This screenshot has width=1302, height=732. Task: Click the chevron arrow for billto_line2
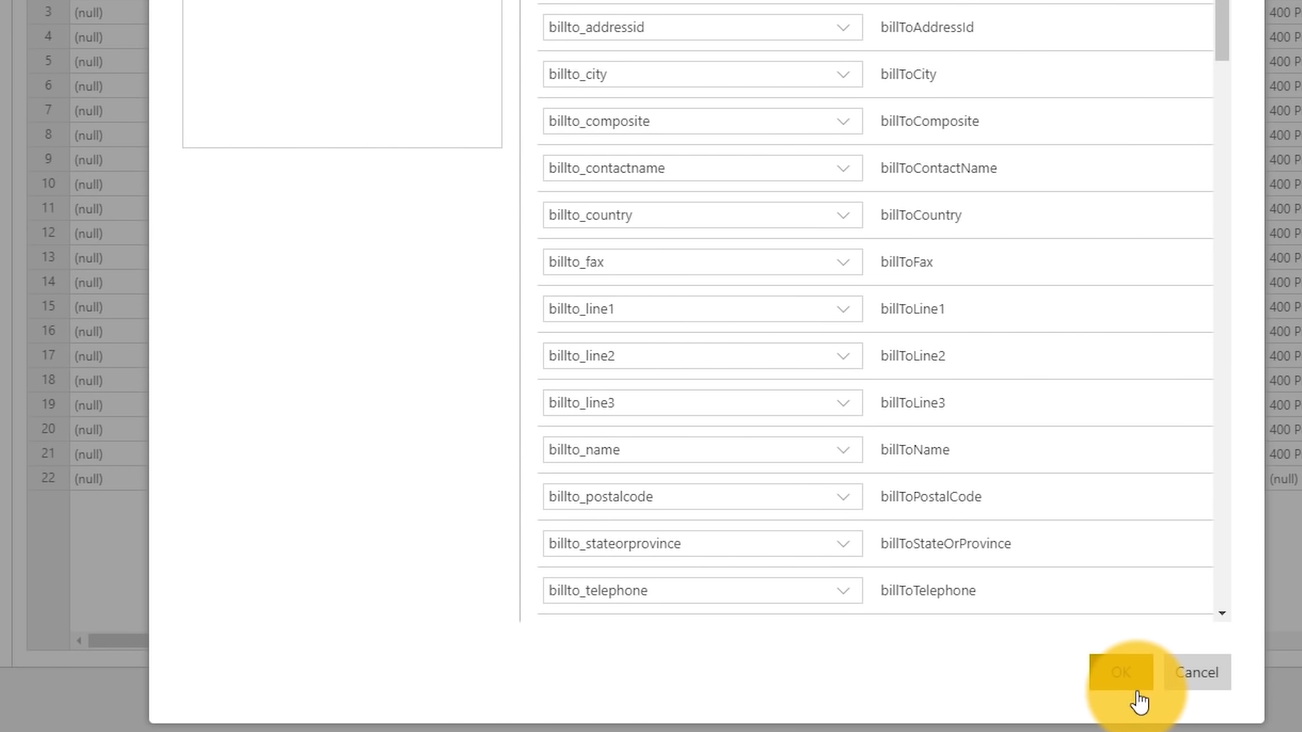click(x=843, y=356)
